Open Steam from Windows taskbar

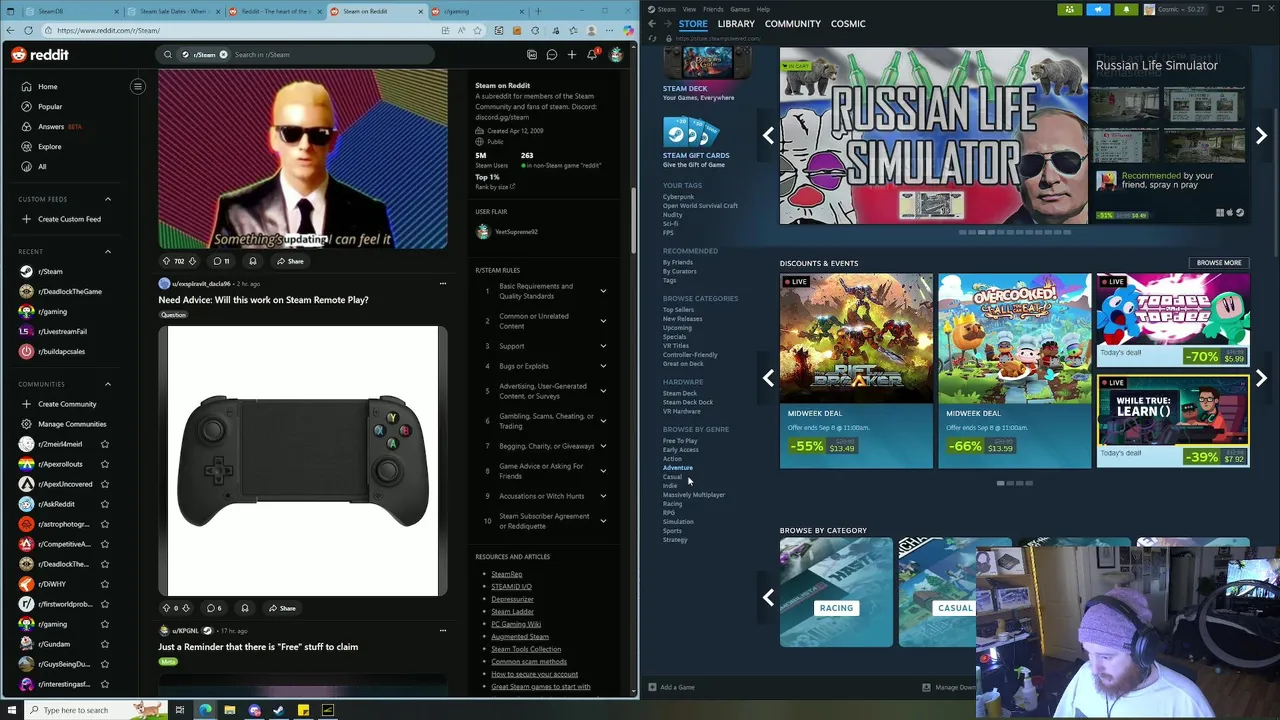(278, 710)
